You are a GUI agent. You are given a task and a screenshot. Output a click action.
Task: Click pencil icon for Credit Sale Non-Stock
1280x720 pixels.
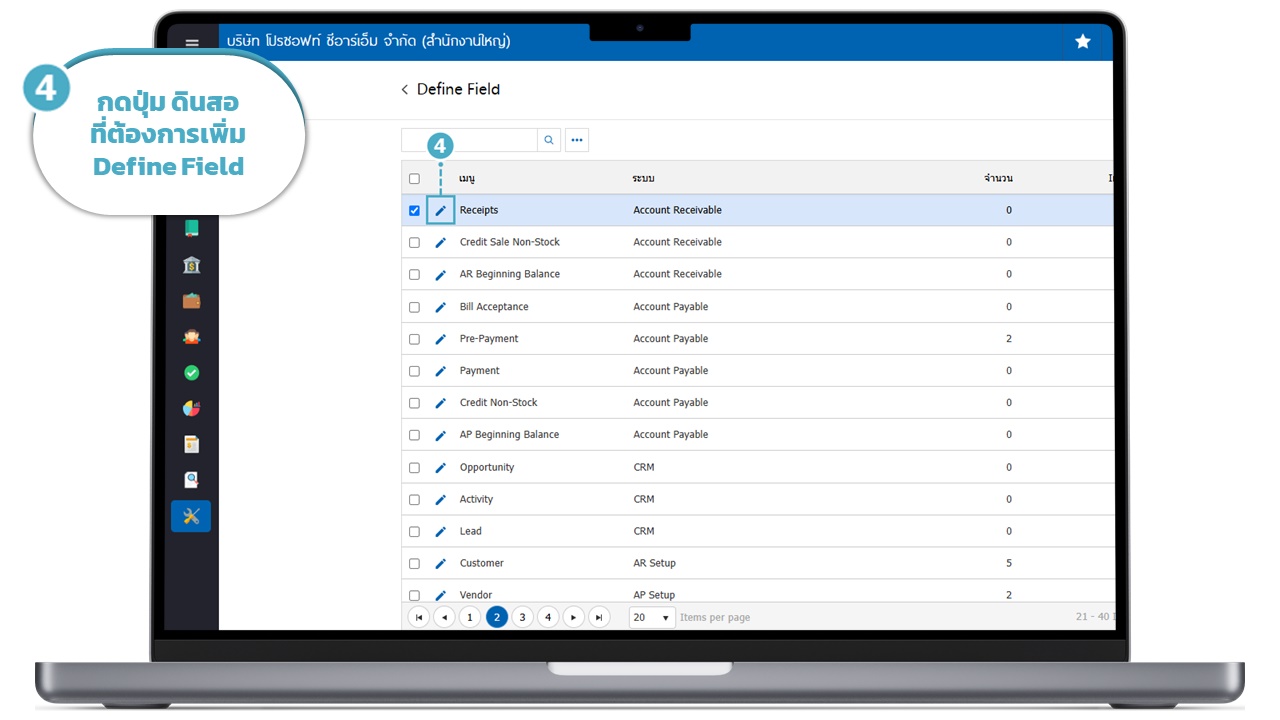440,243
